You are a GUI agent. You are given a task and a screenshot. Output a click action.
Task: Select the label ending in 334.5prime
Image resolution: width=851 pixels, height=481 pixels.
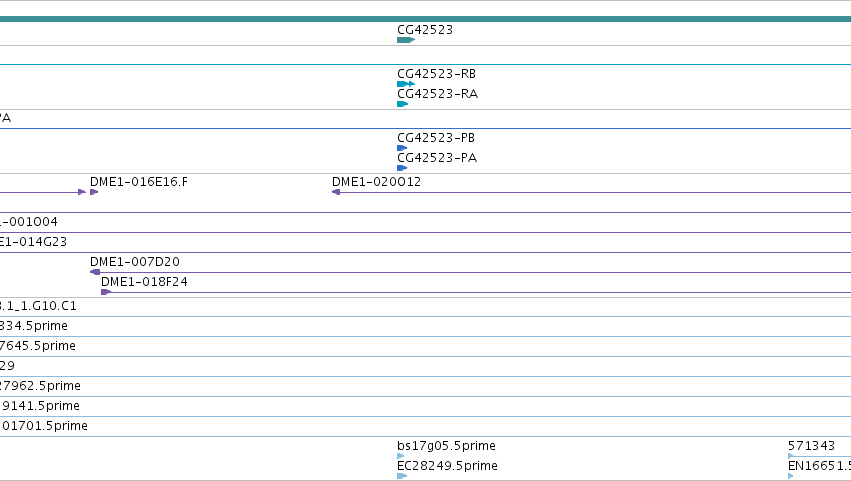[x=34, y=326]
